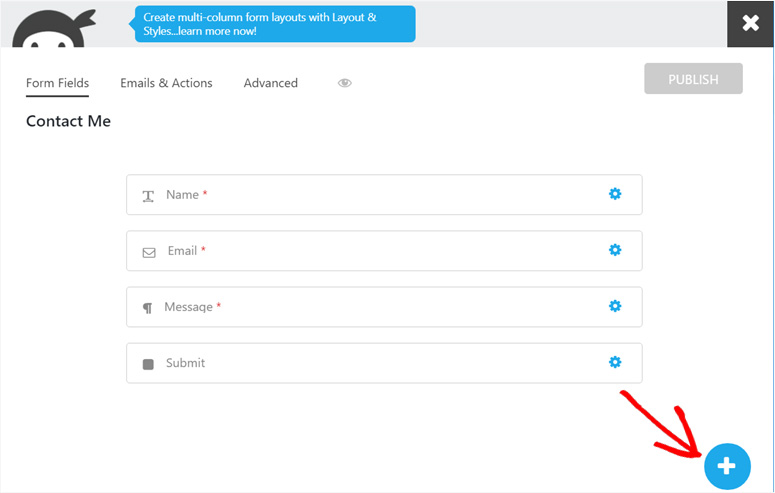Close the form builder with the X
The width and height of the screenshot is (775, 493).
click(x=750, y=23)
